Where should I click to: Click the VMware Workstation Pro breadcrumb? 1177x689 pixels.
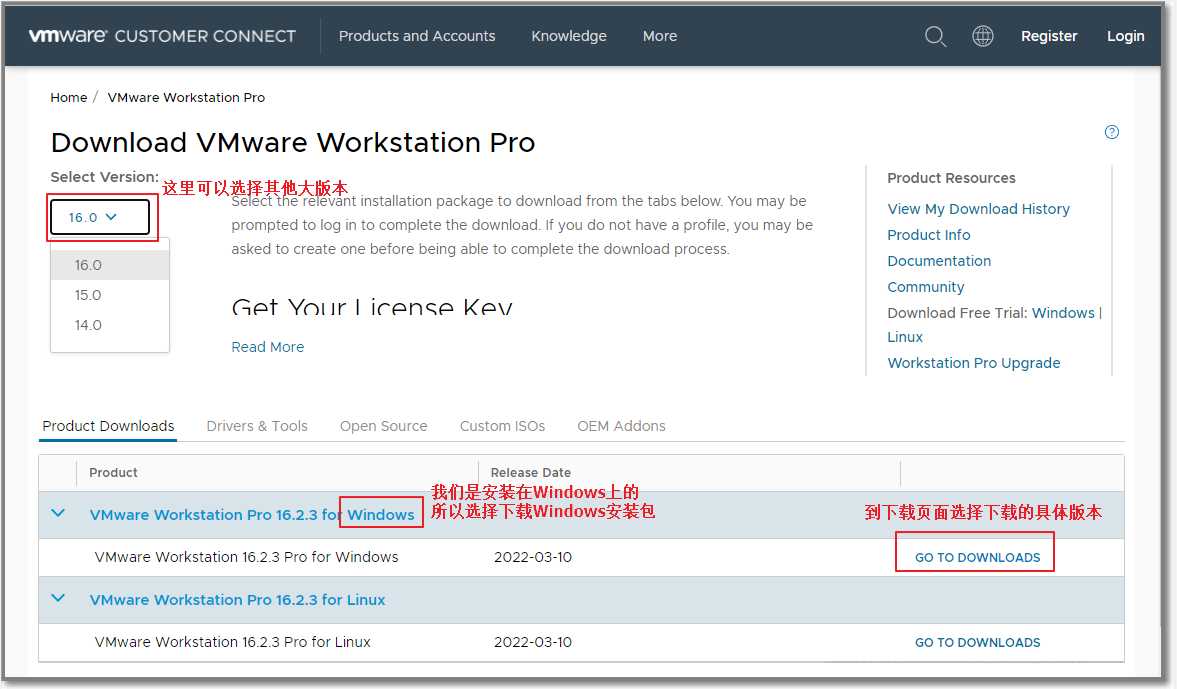(186, 98)
